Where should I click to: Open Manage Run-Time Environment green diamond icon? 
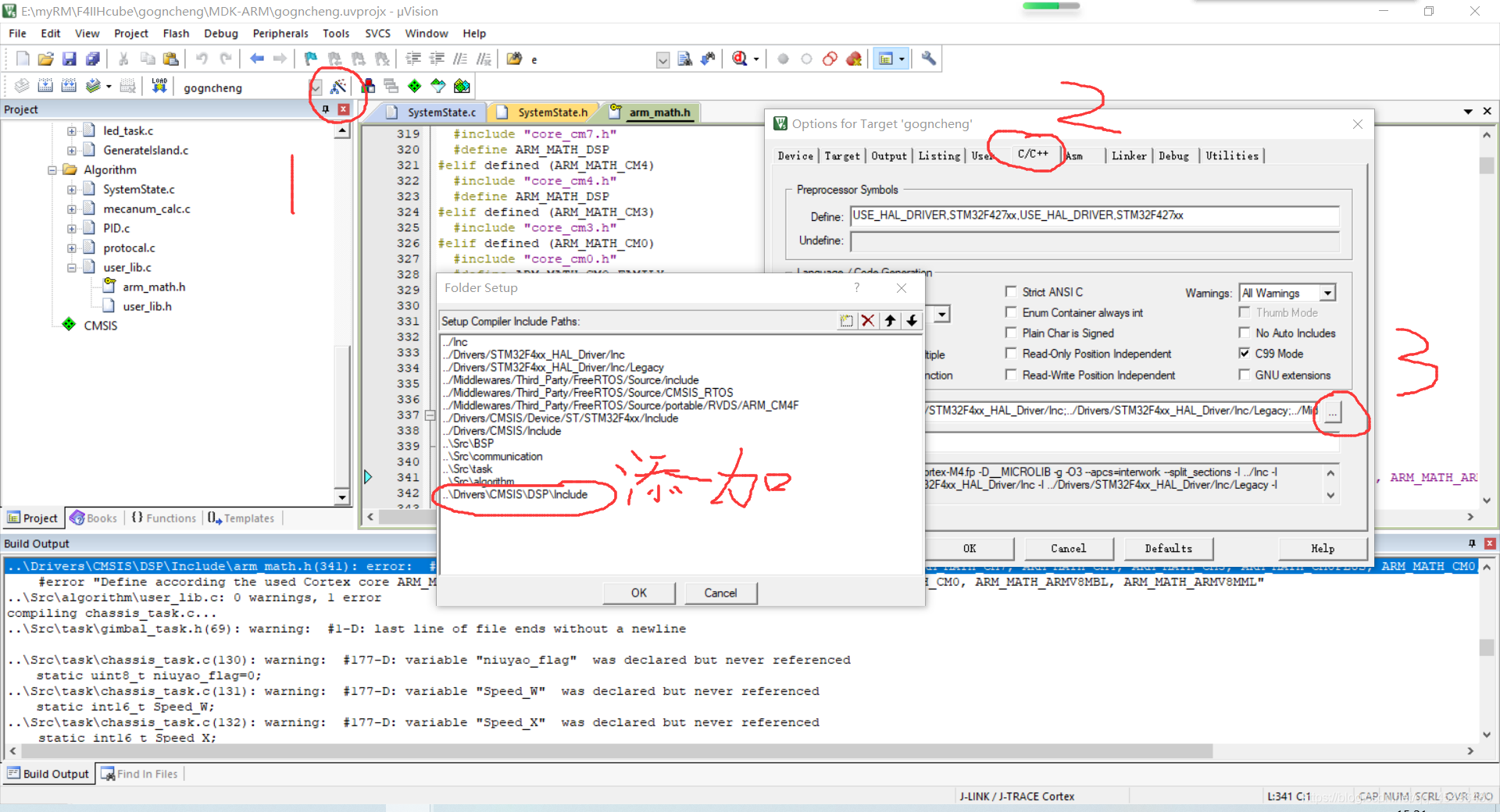pos(414,86)
